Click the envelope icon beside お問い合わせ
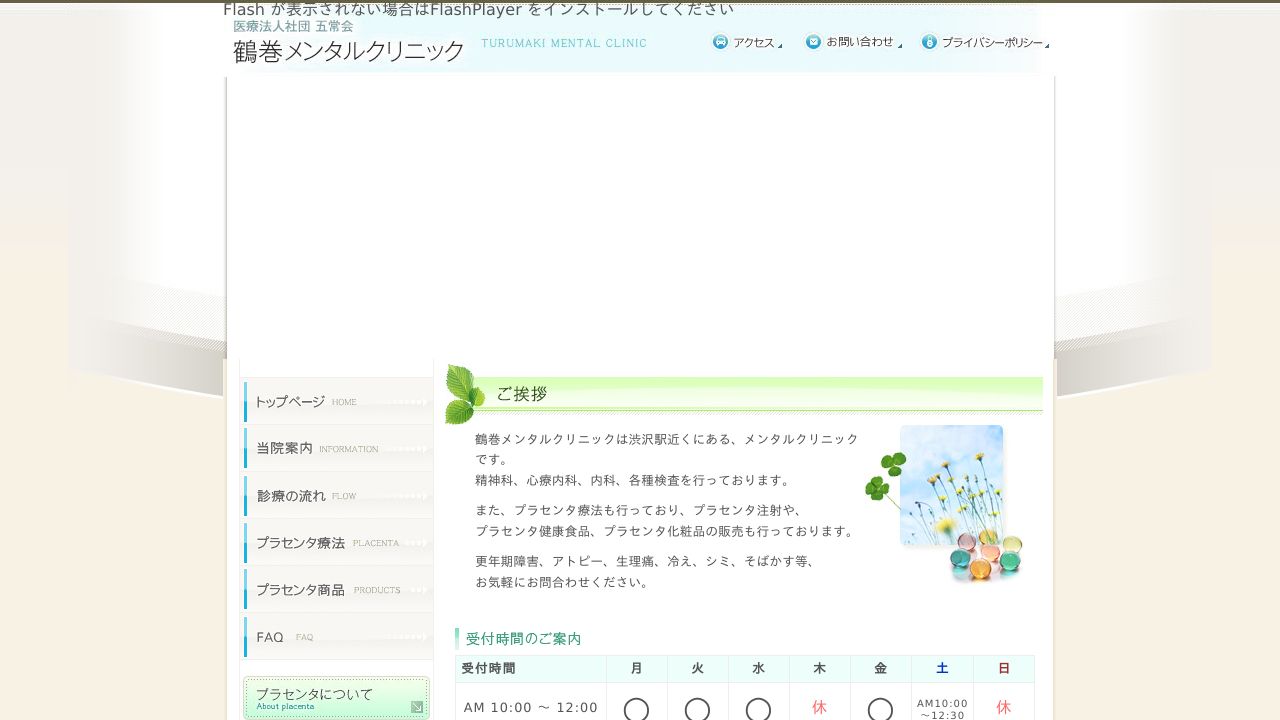 click(813, 42)
